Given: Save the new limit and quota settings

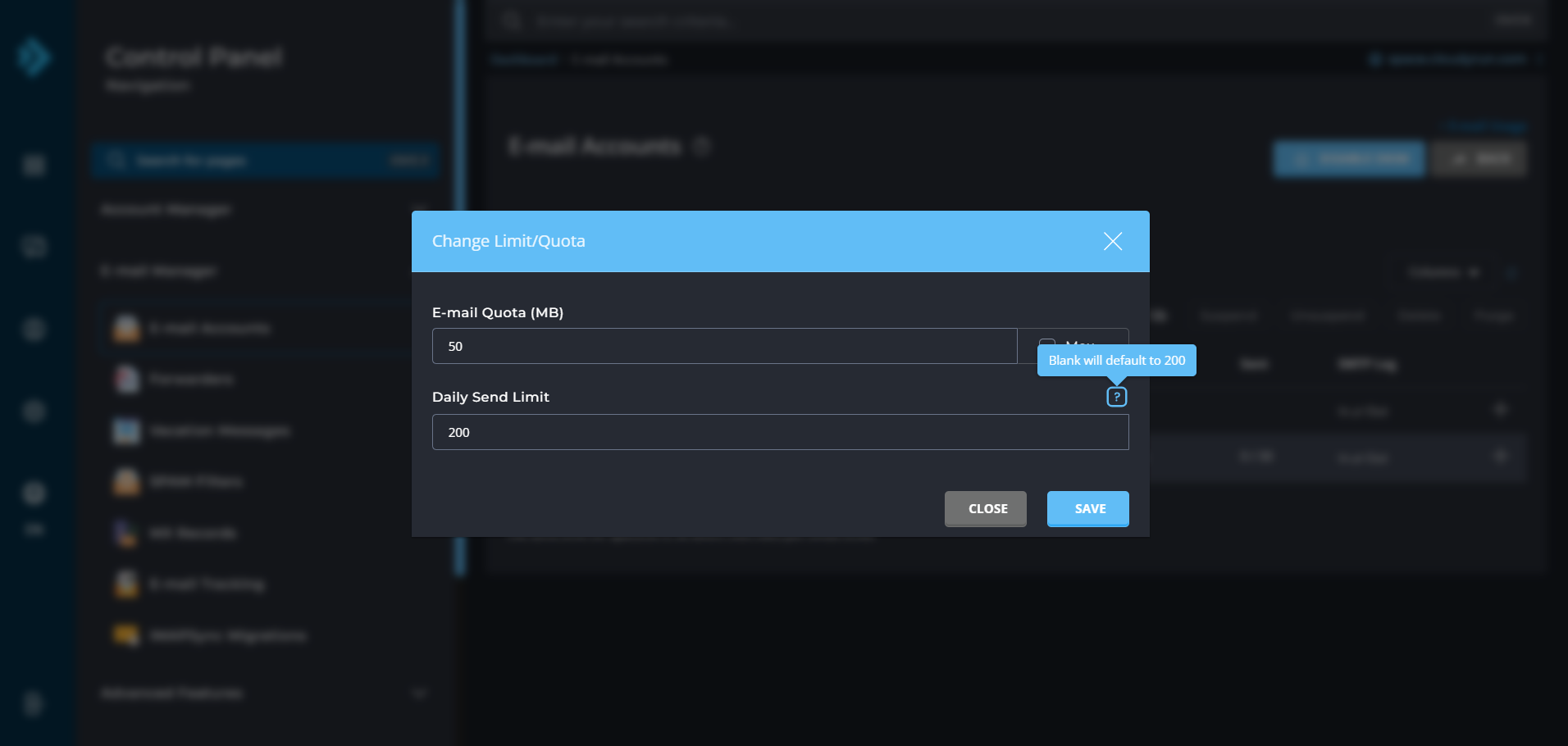Looking at the screenshot, I should (1087, 508).
